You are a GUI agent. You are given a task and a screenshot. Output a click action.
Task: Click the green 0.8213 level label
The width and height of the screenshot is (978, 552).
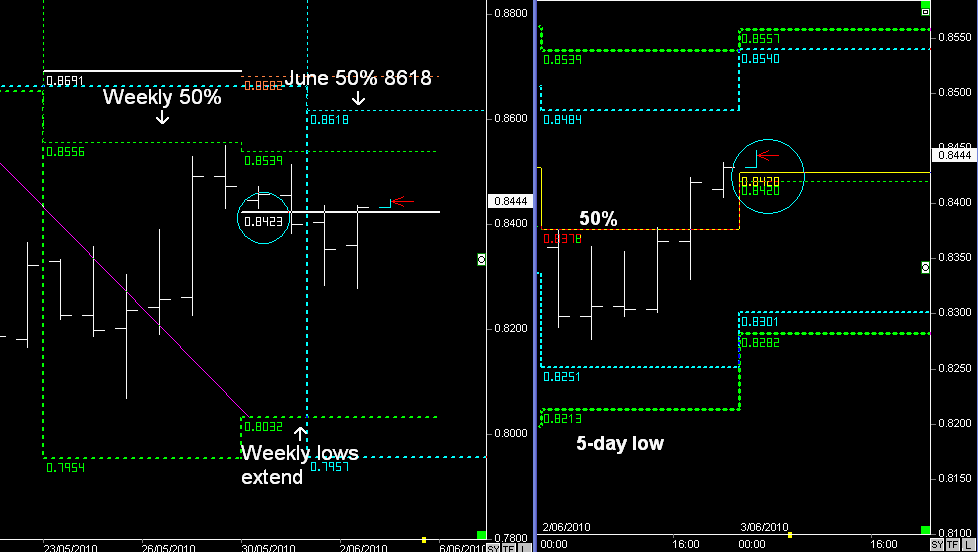pyautogui.click(x=563, y=419)
